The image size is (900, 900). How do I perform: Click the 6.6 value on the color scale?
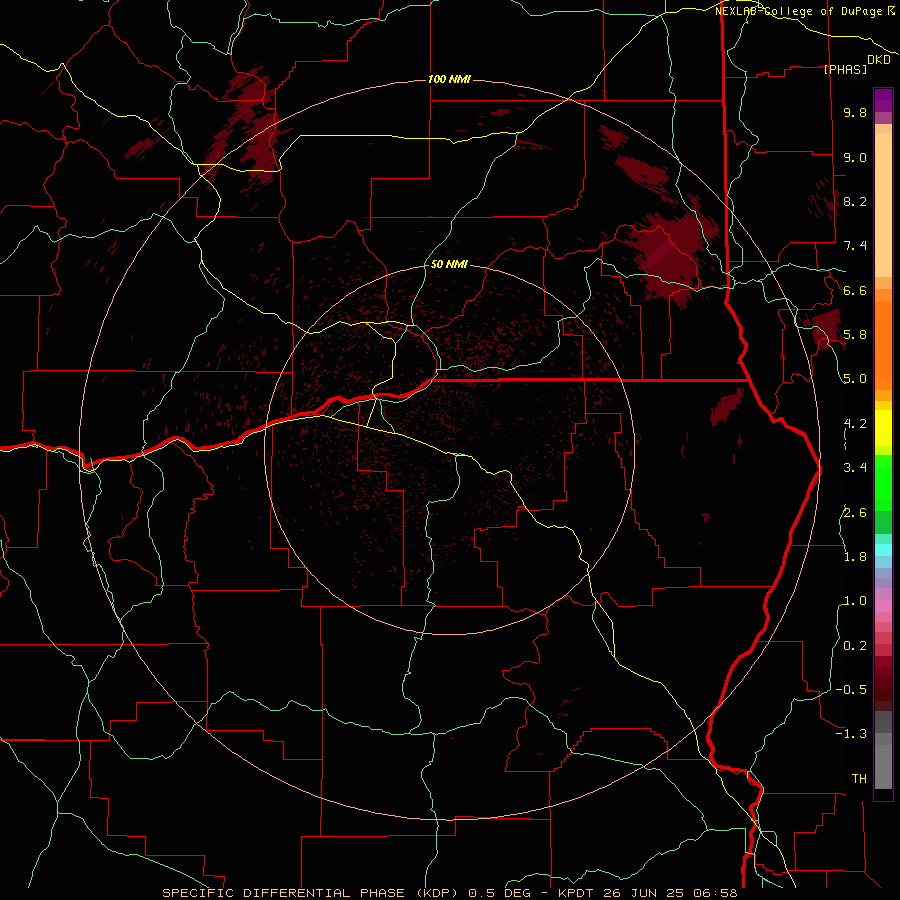point(855,290)
